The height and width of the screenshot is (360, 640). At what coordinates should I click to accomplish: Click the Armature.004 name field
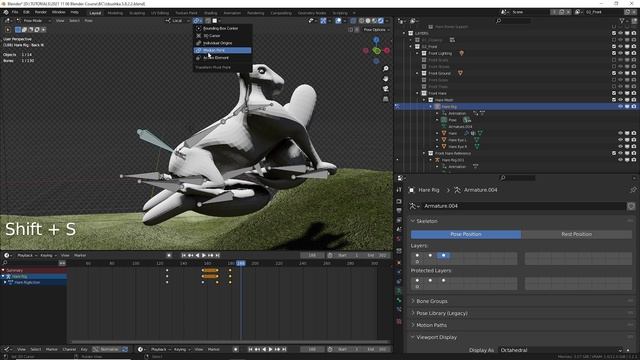click(523, 206)
